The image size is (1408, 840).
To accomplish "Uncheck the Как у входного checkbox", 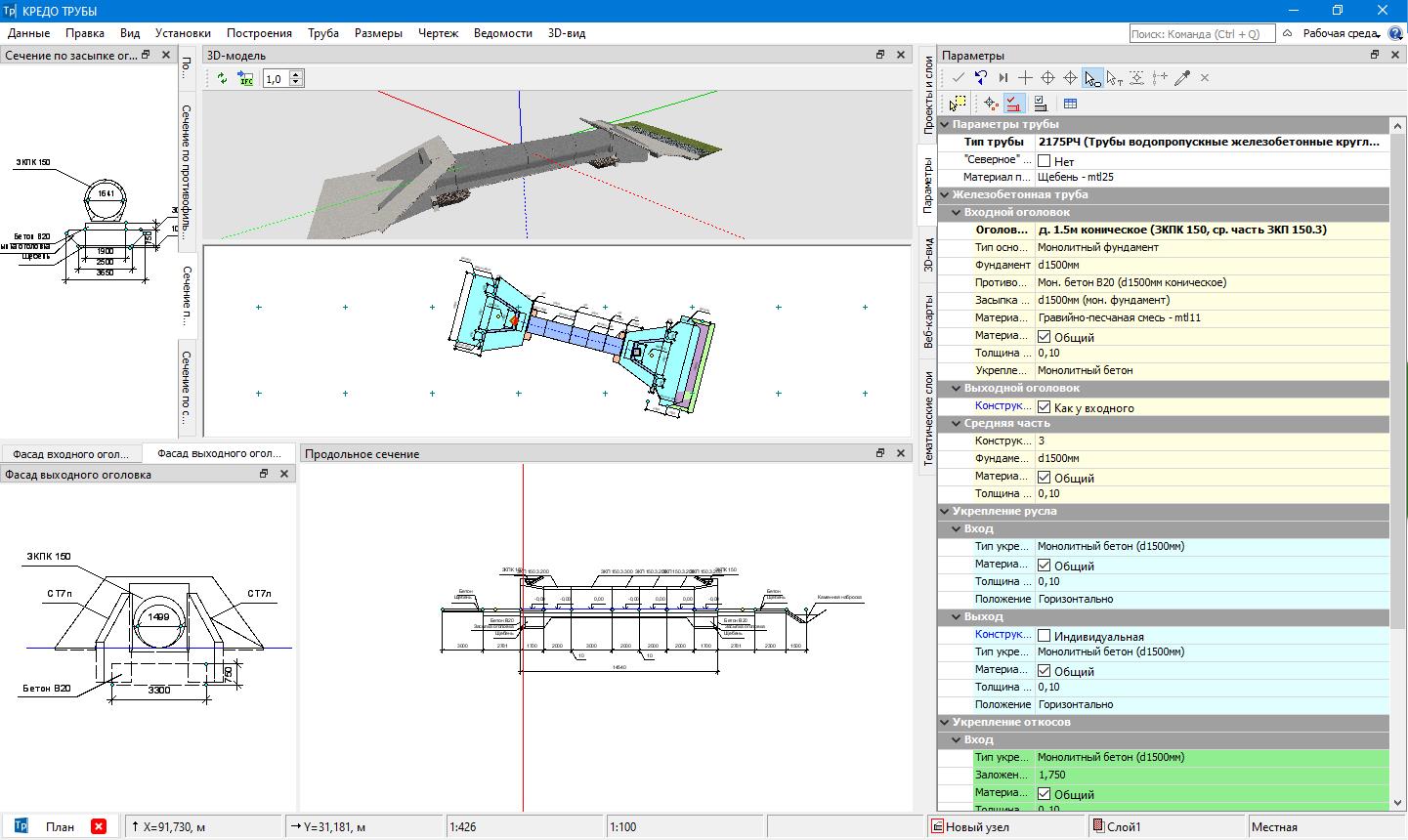I will click(x=1044, y=407).
